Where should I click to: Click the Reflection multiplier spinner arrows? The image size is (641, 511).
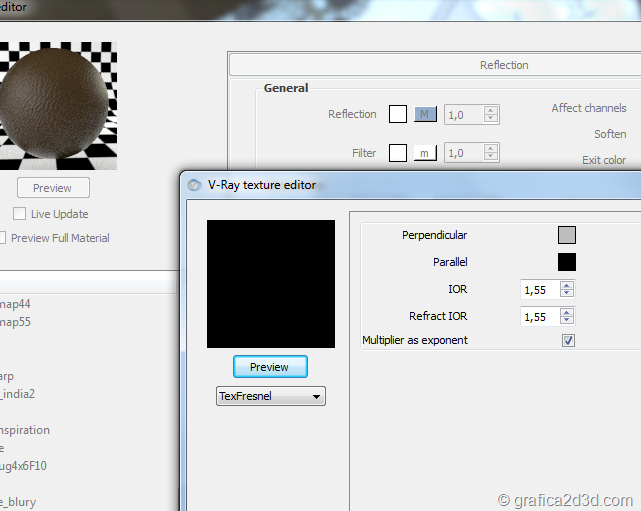click(x=490, y=115)
